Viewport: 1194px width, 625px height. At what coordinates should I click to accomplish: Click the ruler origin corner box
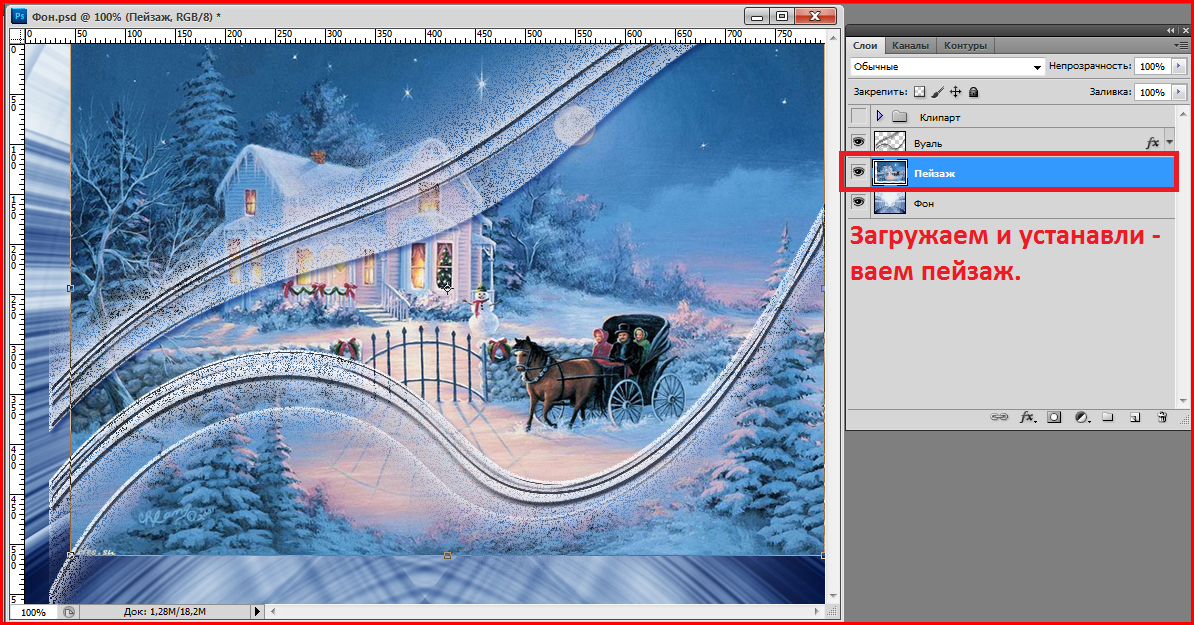pyautogui.click(x=18, y=35)
